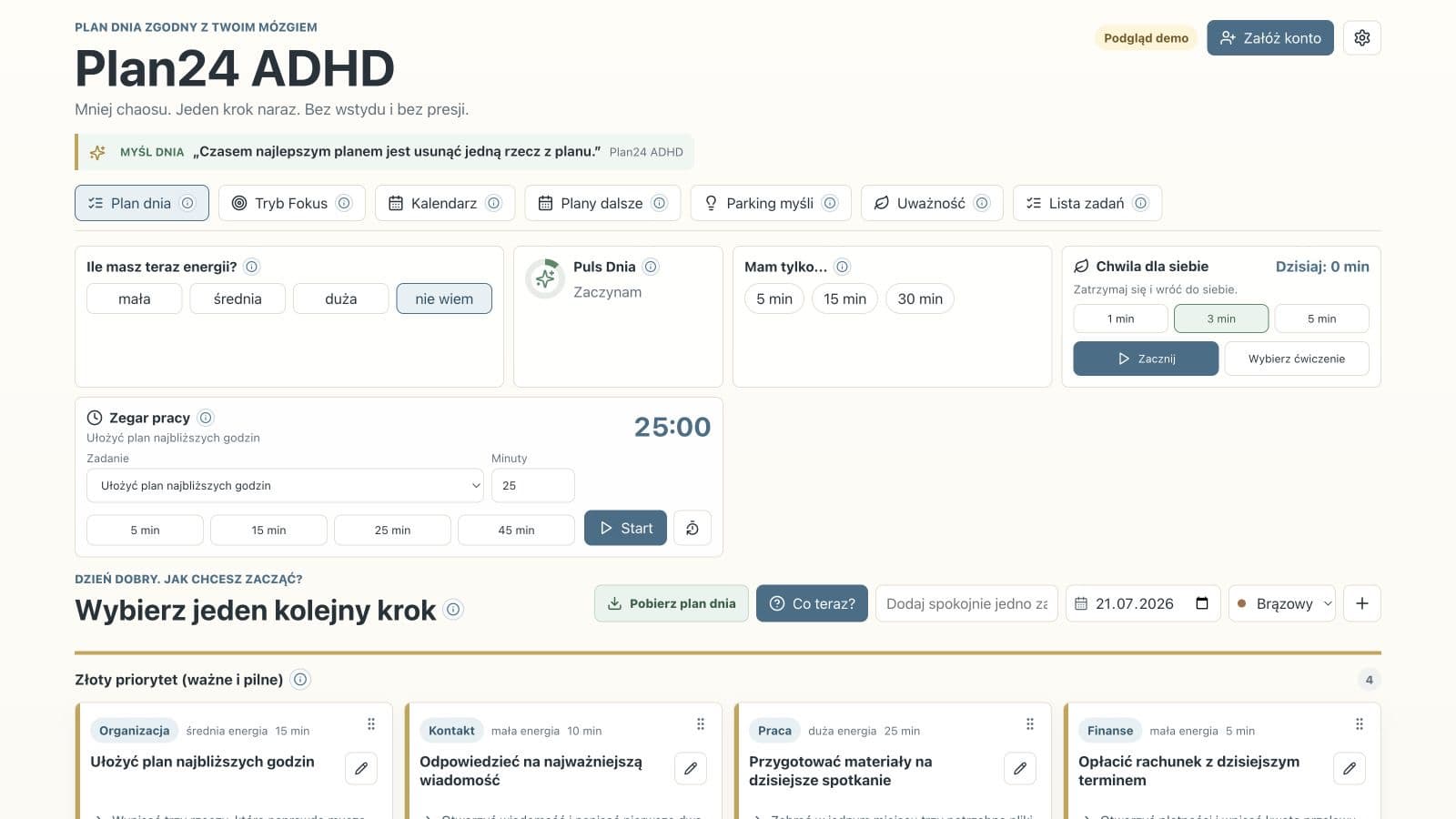This screenshot has height=819, width=1456.
Task: Click Wybierz ćwiczenie button
Action: pos(1297,359)
